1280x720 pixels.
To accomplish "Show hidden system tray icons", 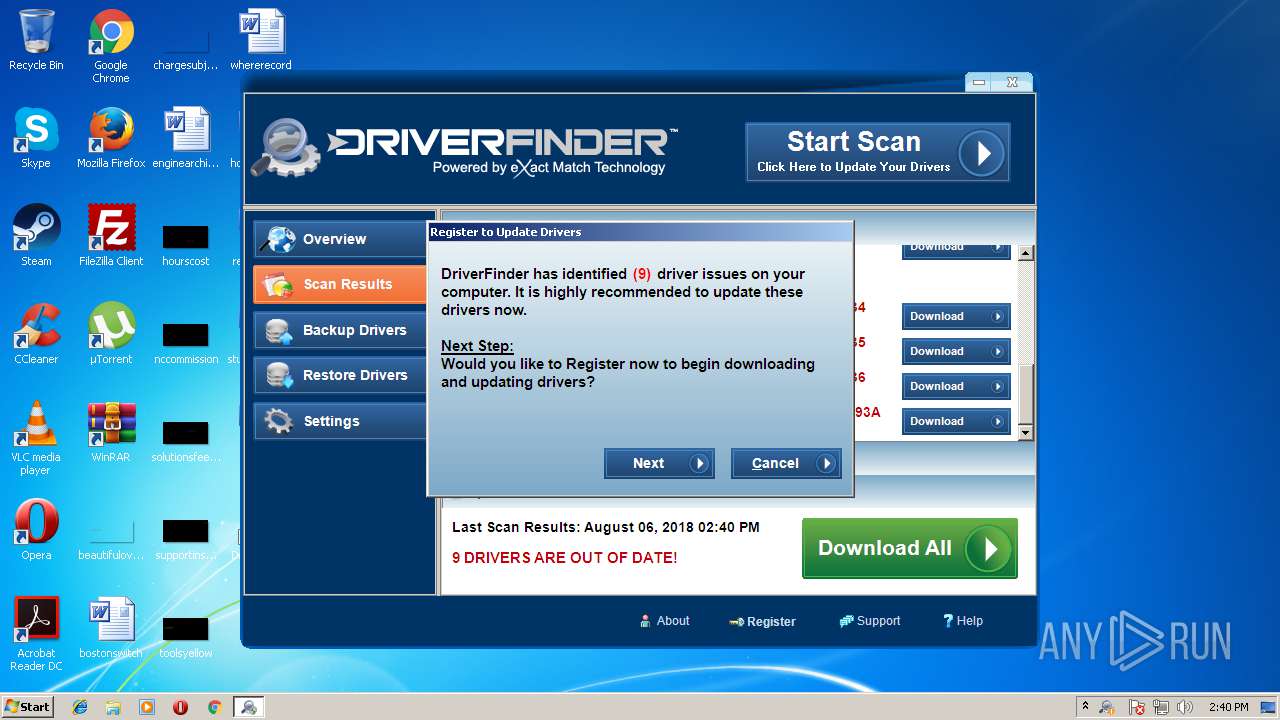I will click(x=1085, y=707).
